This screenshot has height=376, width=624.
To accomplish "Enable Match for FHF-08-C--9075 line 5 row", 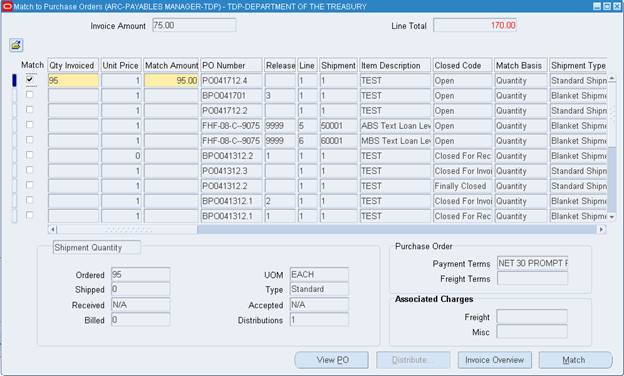I will pos(29,125).
